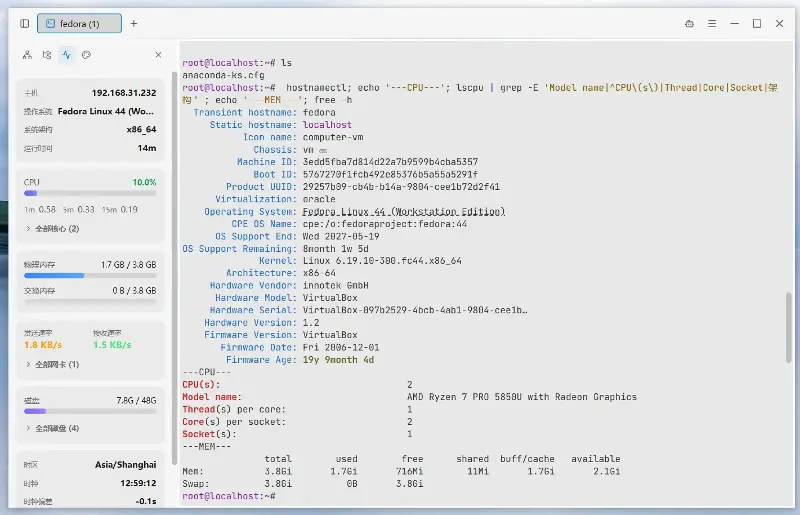Open the file browser panel icon
The image size is (800, 515).
coord(47,55)
